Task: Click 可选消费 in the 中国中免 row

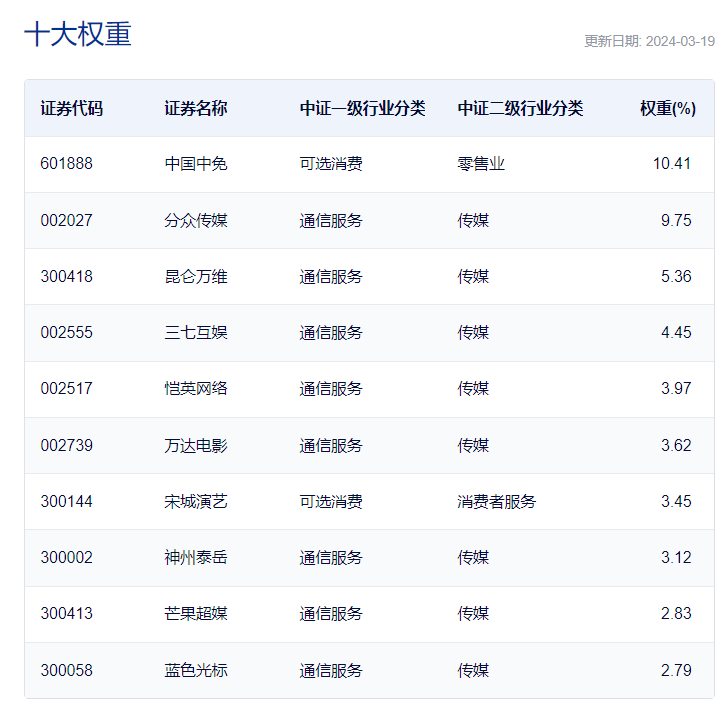Action: click(331, 164)
